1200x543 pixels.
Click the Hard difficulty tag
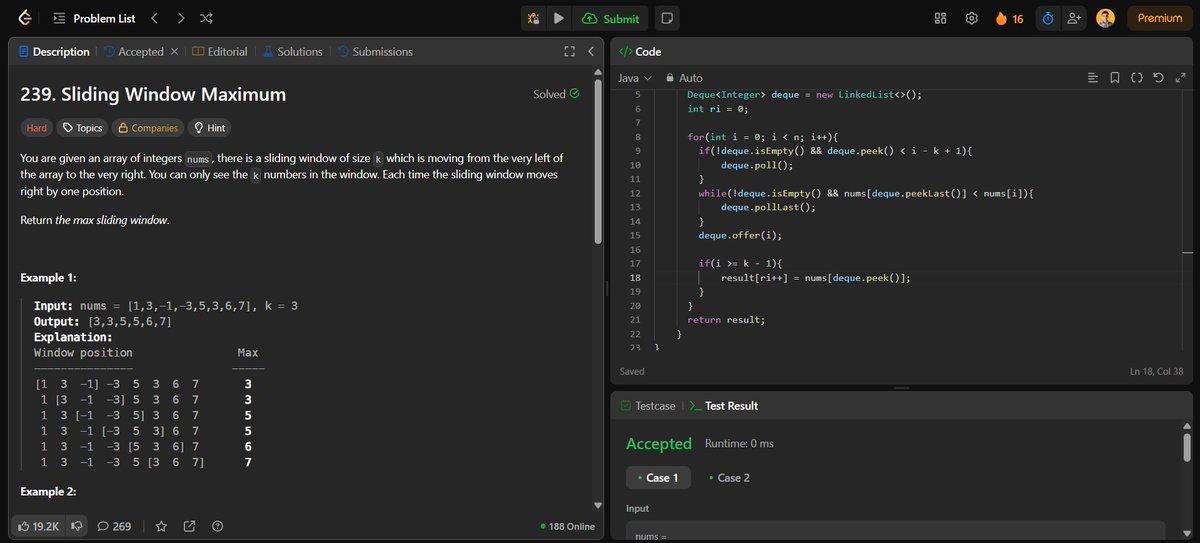tap(36, 128)
